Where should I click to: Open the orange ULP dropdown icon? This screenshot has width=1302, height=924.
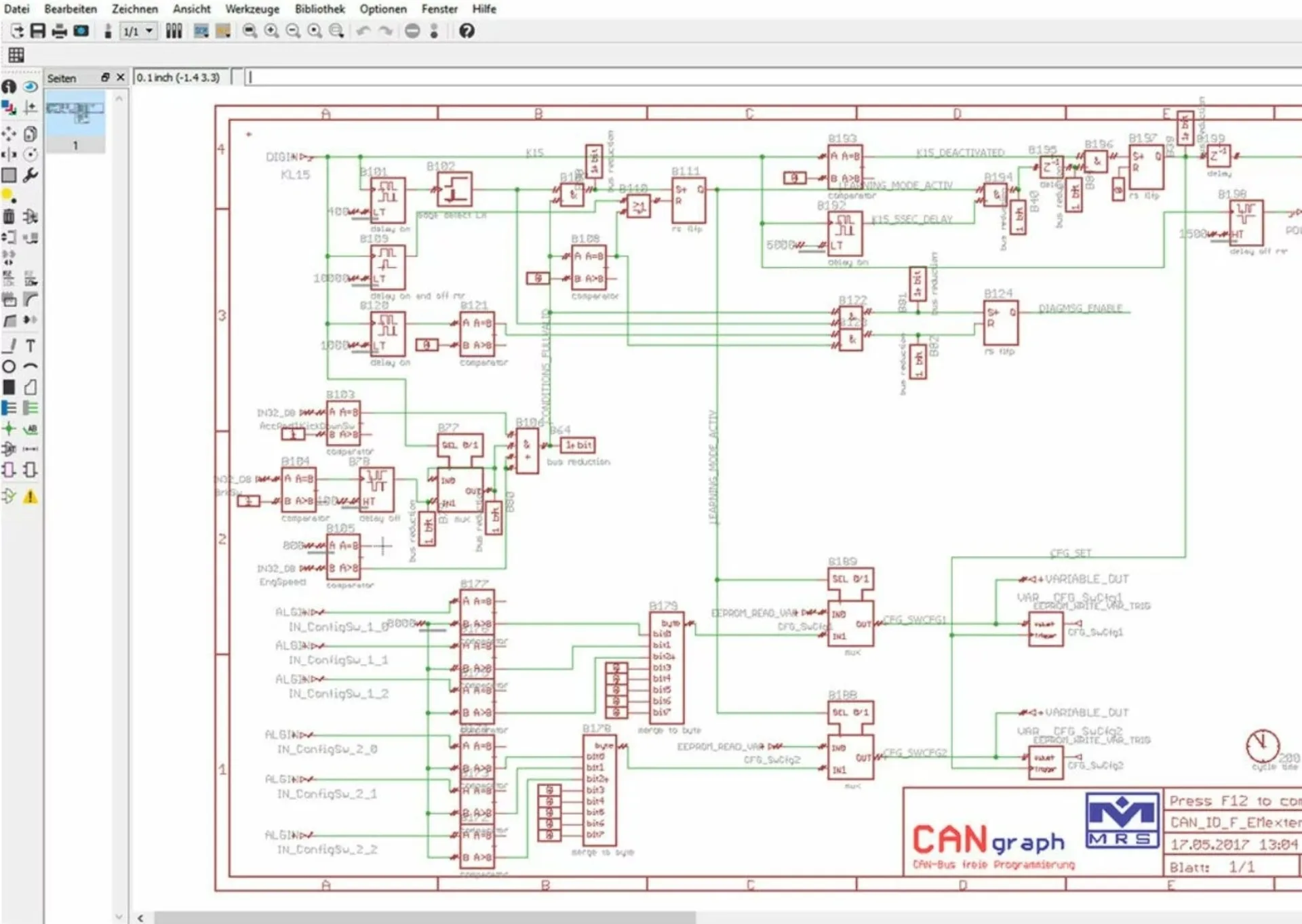point(223,31)
